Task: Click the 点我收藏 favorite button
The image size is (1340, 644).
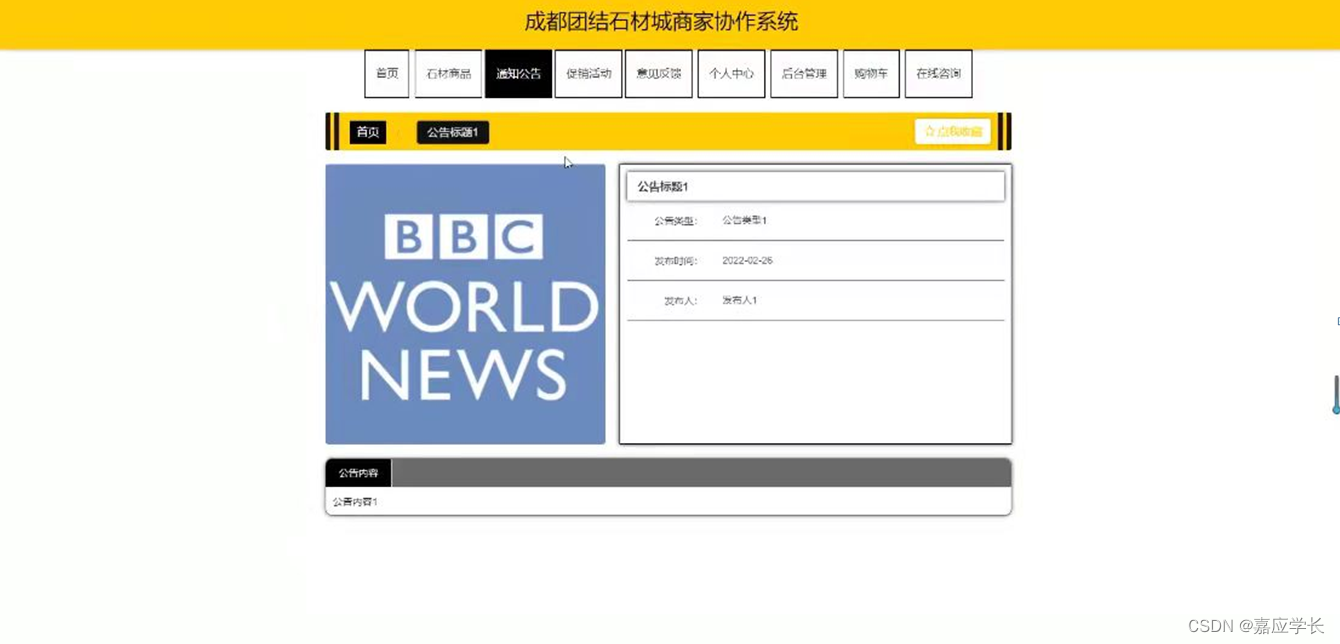Action: 953,131
